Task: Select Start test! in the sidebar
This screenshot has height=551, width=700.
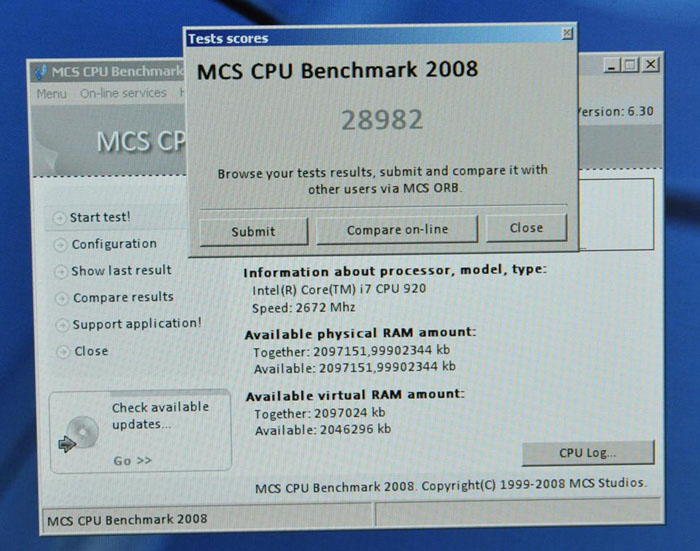Action: pyautogui.click(x=100, y=217)
